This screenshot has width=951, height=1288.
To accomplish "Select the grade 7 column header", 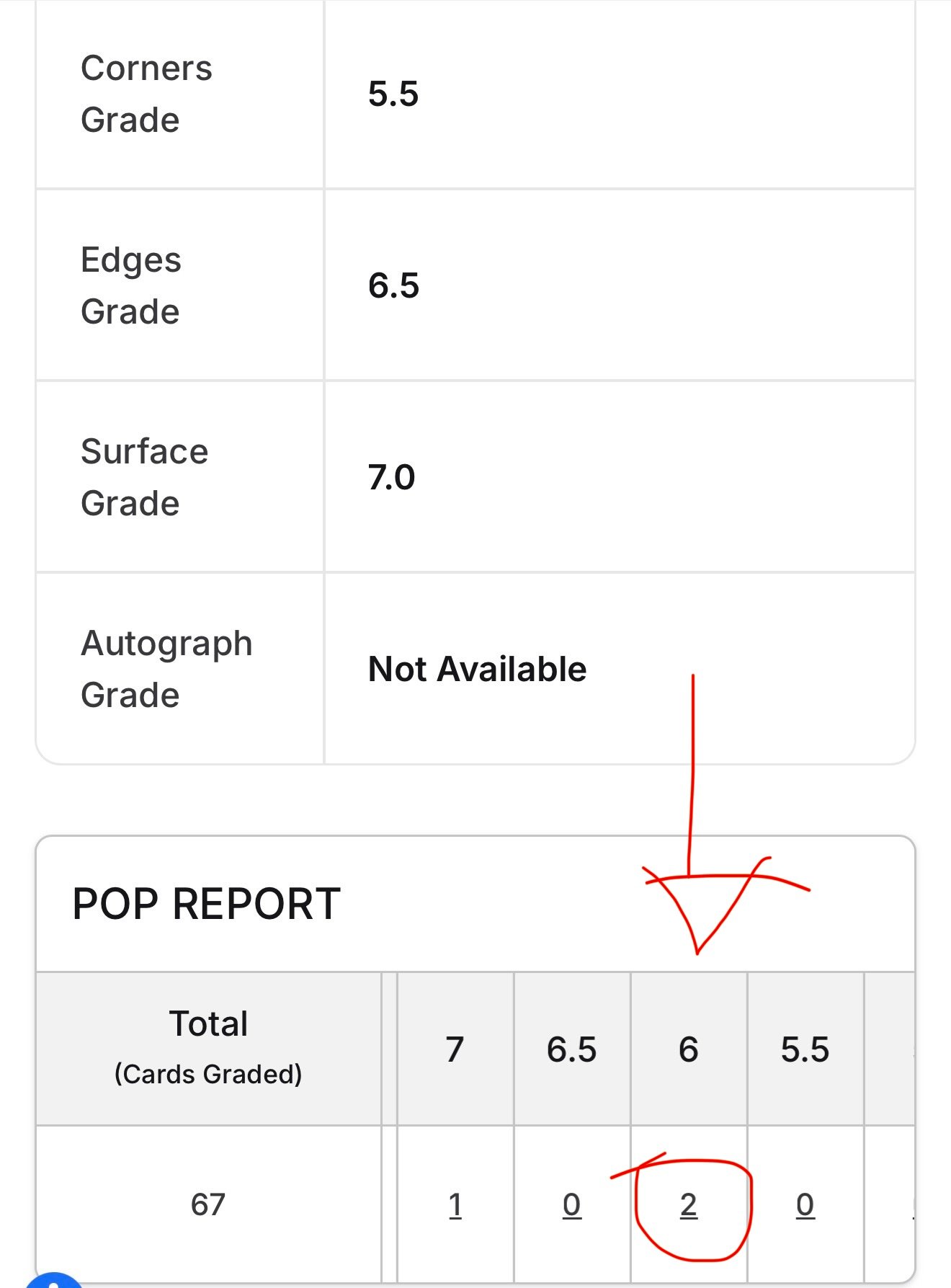I will tap(455, 1049).
